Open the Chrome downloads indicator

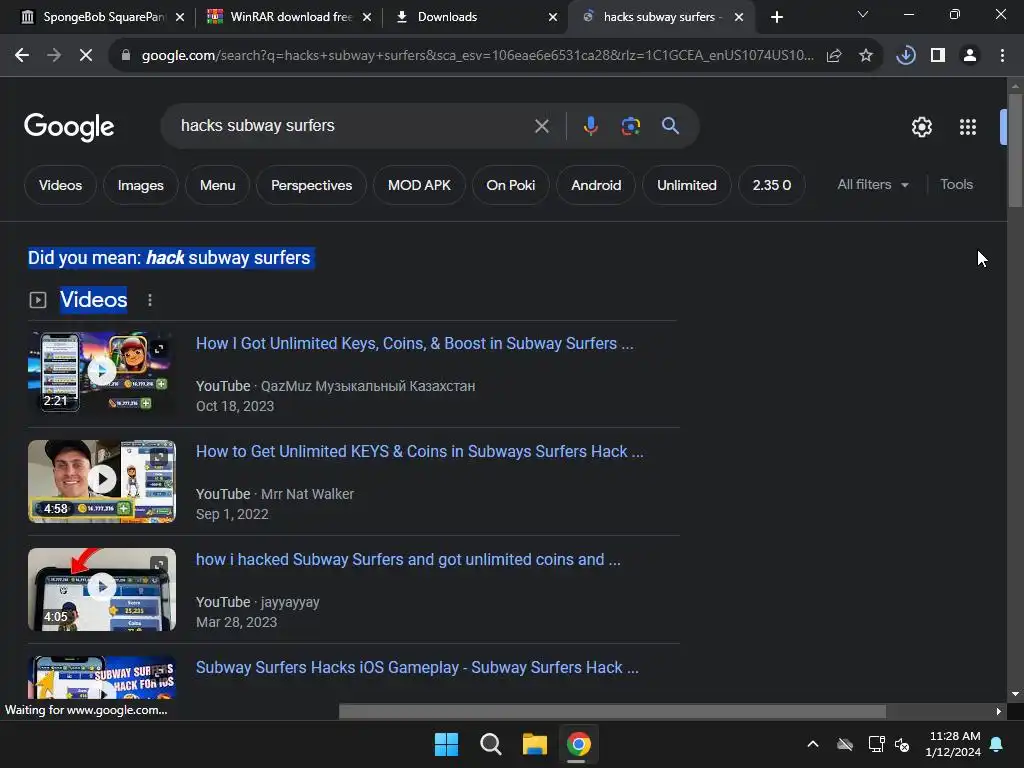point(906,56)
